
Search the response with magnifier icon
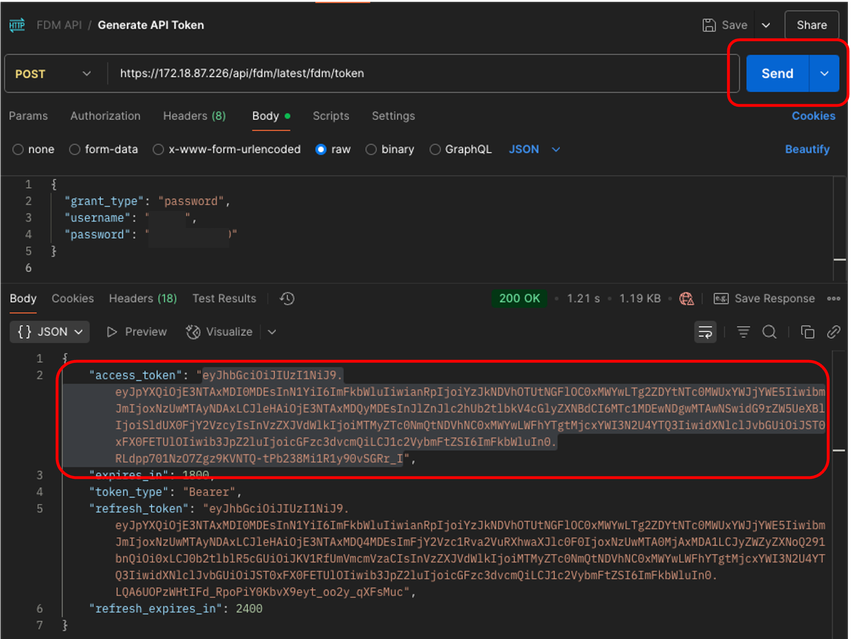pos(769,332)
